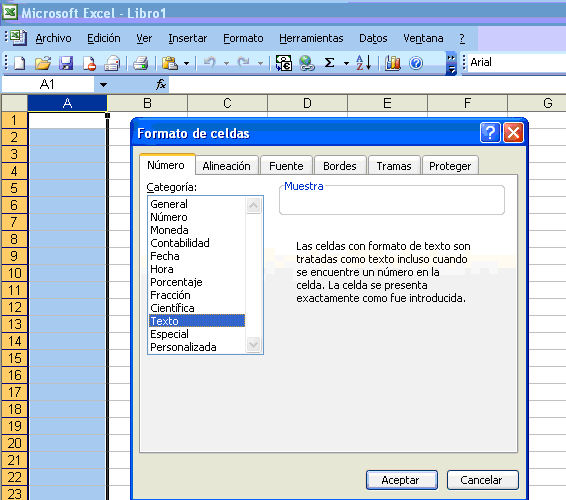Click the Excel icon in title bar
Screen dimensions: 566x500
10,12
